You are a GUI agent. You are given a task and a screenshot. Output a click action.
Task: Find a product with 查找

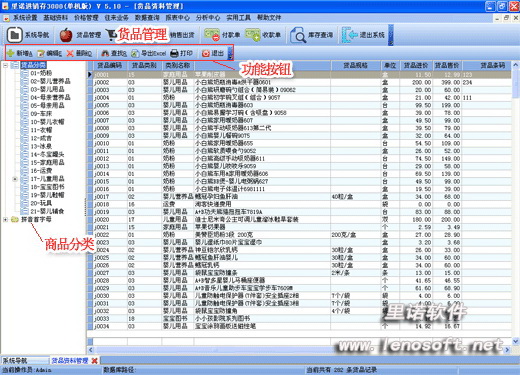(x=114, y=53)
